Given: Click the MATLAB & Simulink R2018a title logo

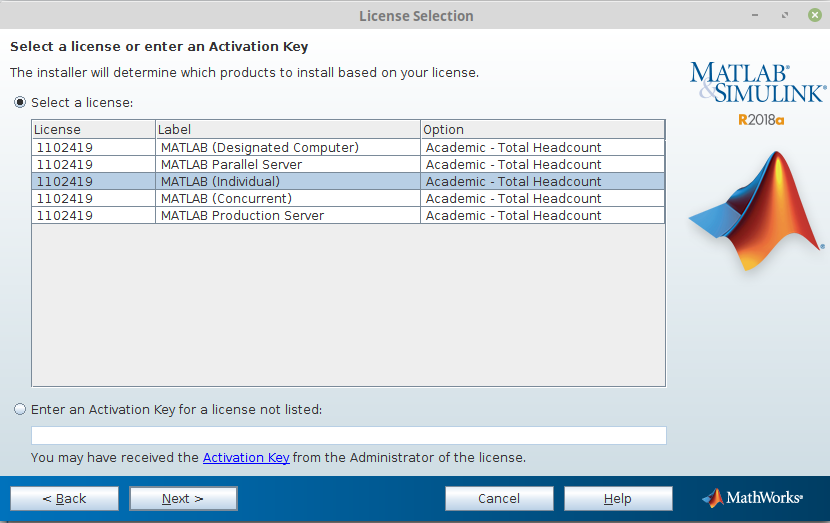Looking at the screenshot, I should point(757,92).
